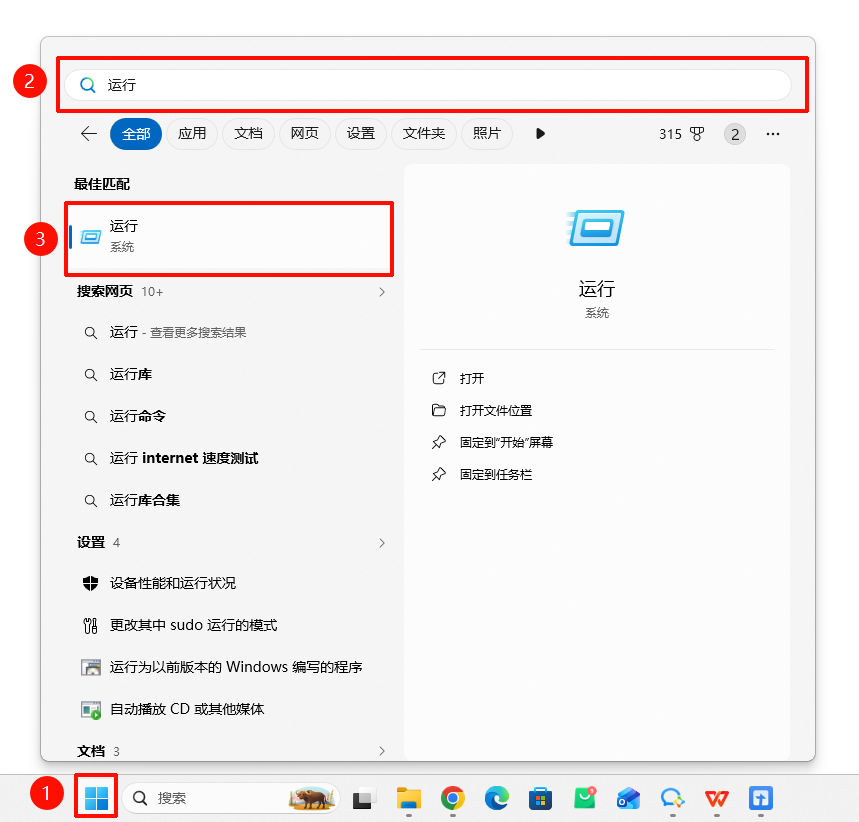Open Outlook from the taskbar
This screenshot has width=859, height=822.
click(x=628, y=798)
